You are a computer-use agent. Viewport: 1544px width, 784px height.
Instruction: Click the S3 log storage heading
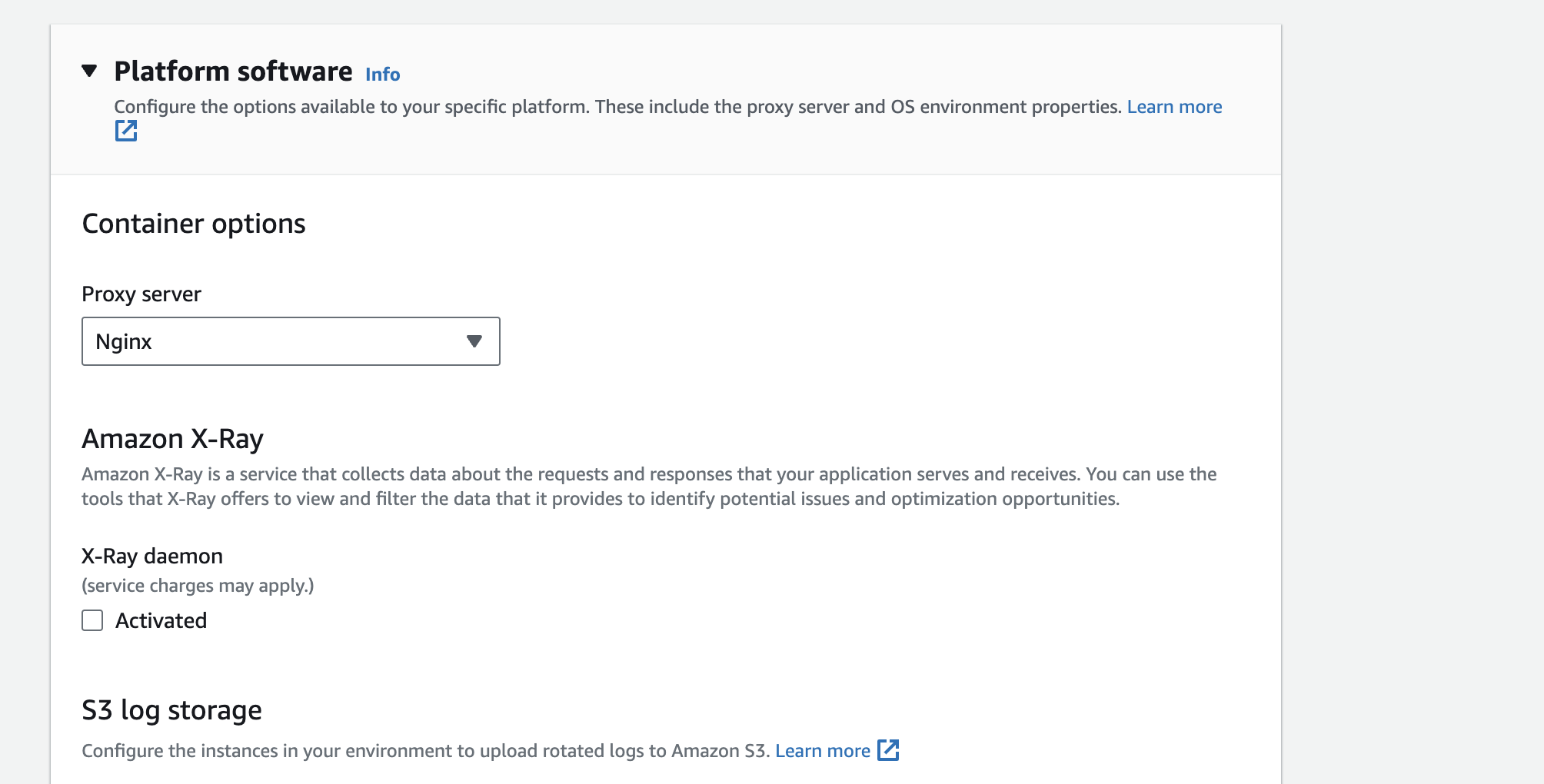point(171,710)
